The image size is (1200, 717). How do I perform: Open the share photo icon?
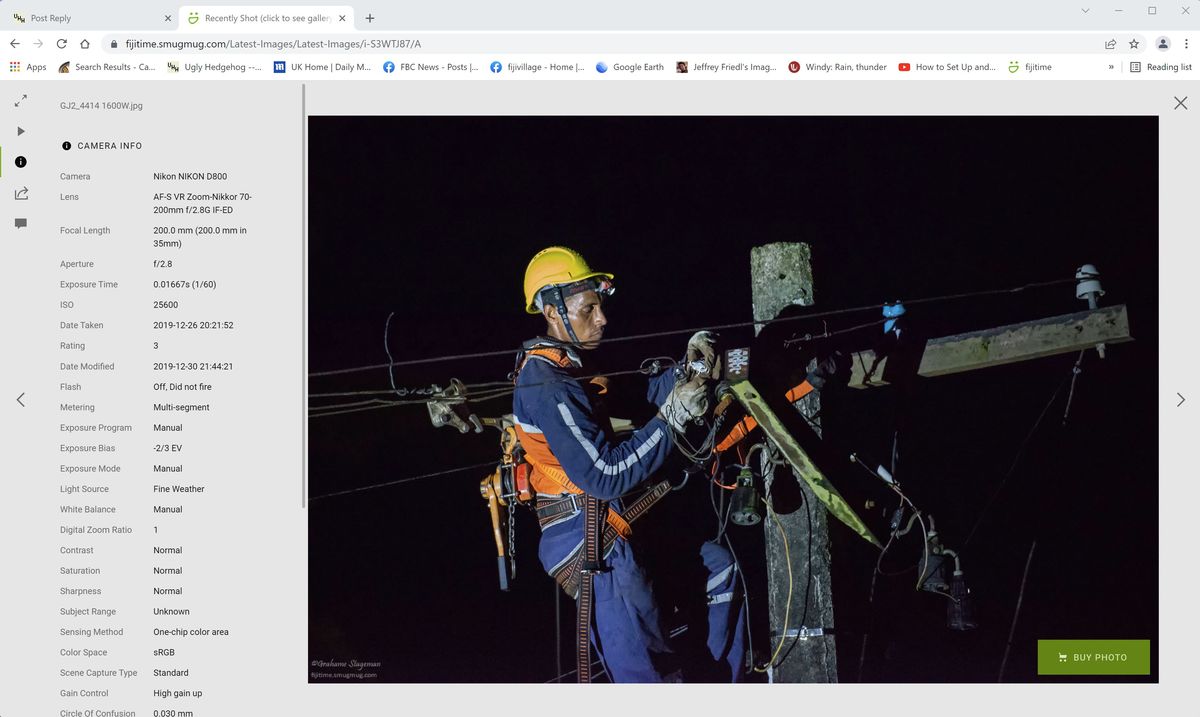click(x=21, y=193)
